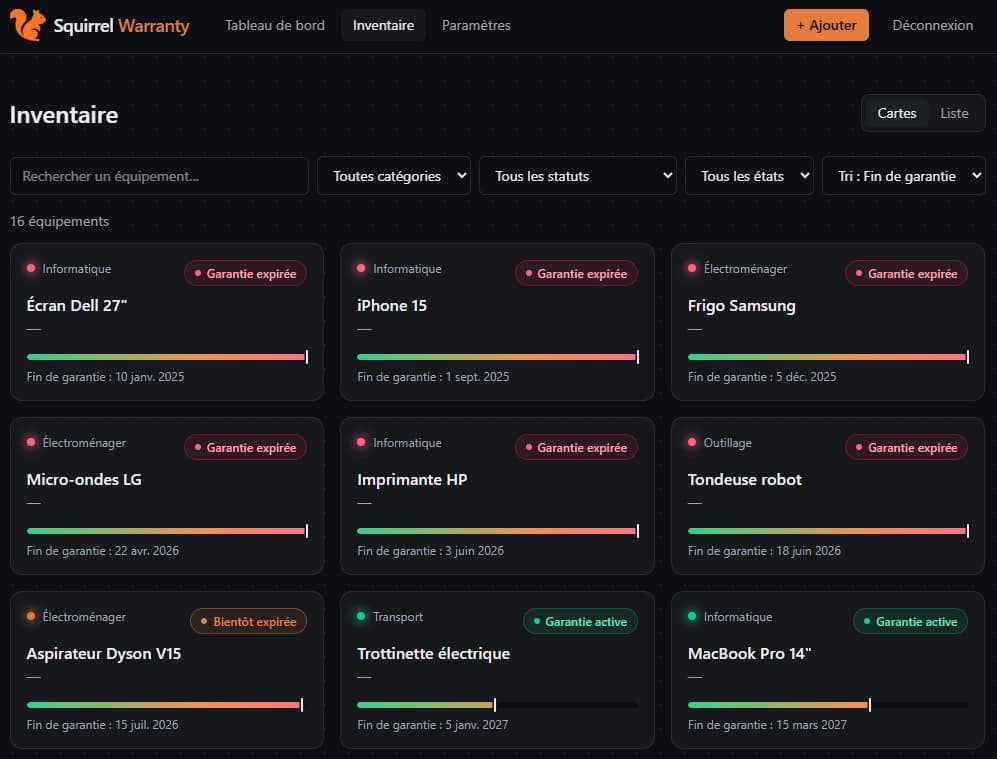The width and height of the screenshot is (997, 759).
Task: Click the pink category dot on Imprimante HP card
Action: pyautogui.click(x=361, y=442)
